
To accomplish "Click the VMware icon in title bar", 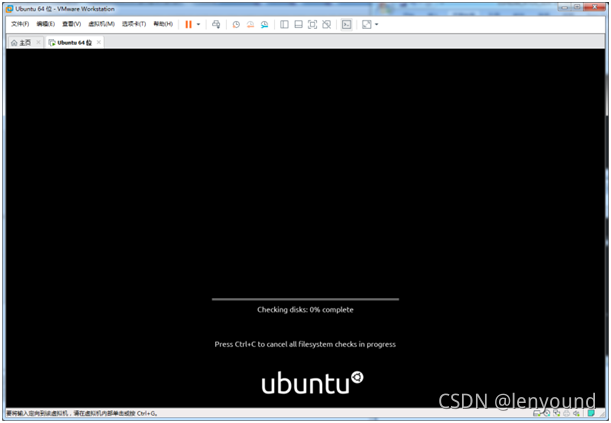I will (x=9, y=9).
